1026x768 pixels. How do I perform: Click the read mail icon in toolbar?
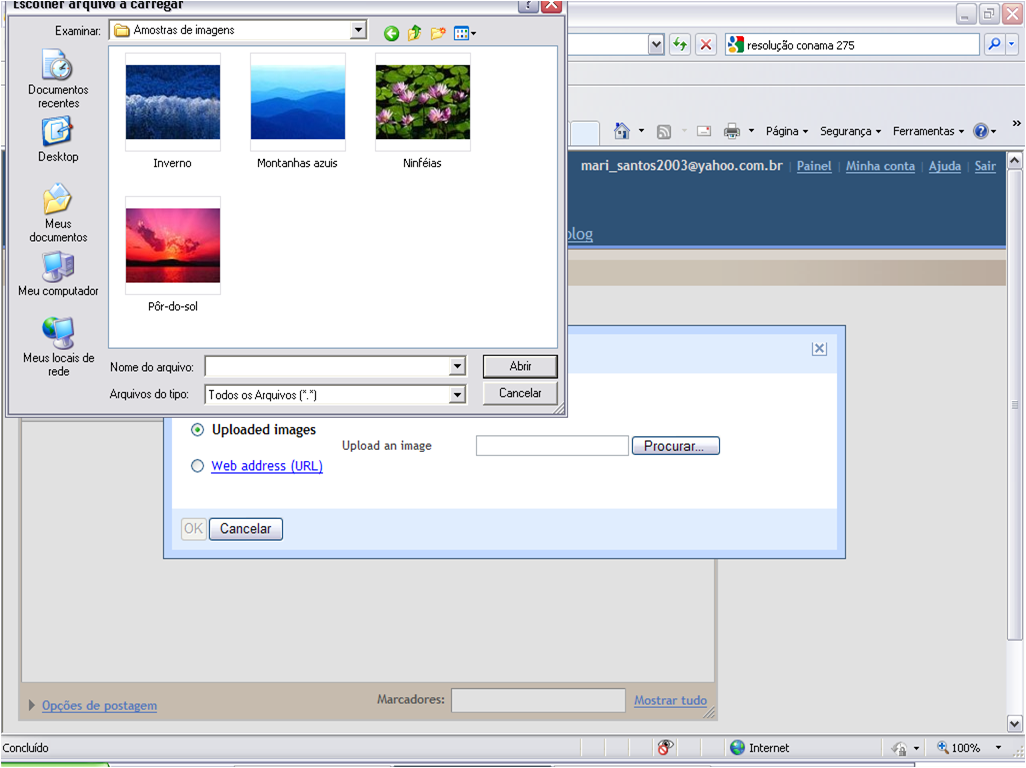coord(704,131)
